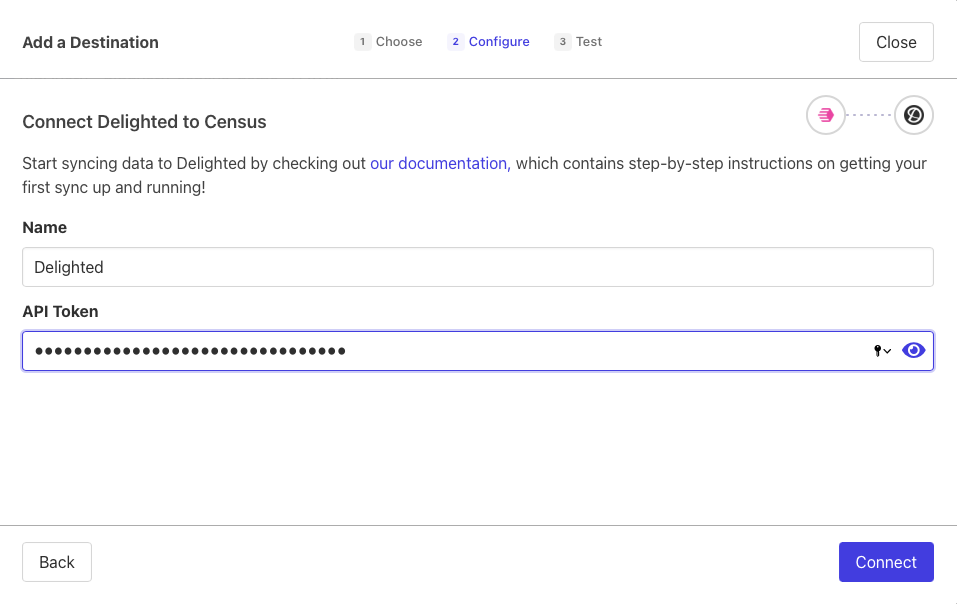Image resolution: width=957 pixels, height=604 pixels.
Task: Close the Add a Destination dialog
Action: (x=896, y=42)
